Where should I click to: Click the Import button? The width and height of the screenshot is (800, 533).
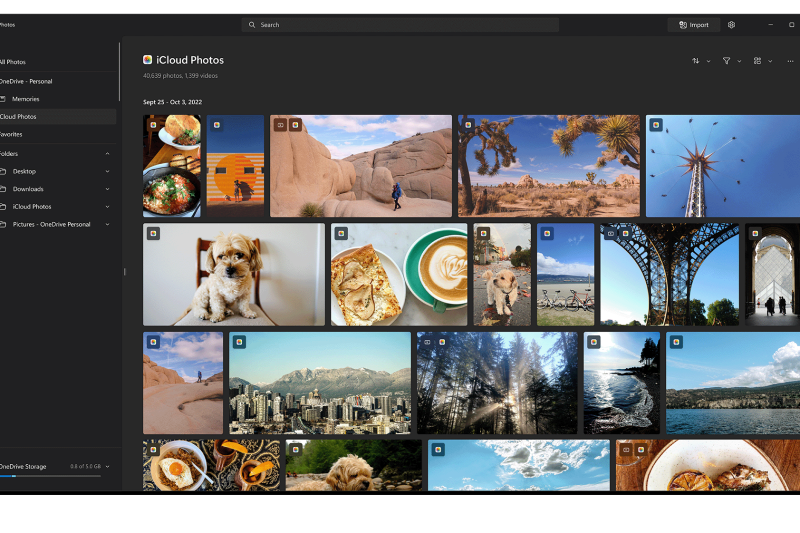click(x=693, y=24)
